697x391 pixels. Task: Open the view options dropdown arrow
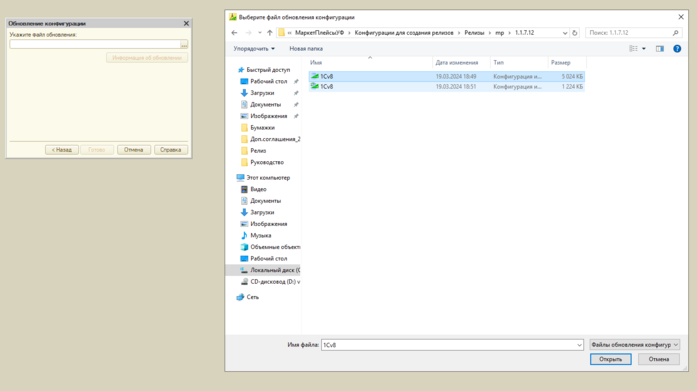644,48
